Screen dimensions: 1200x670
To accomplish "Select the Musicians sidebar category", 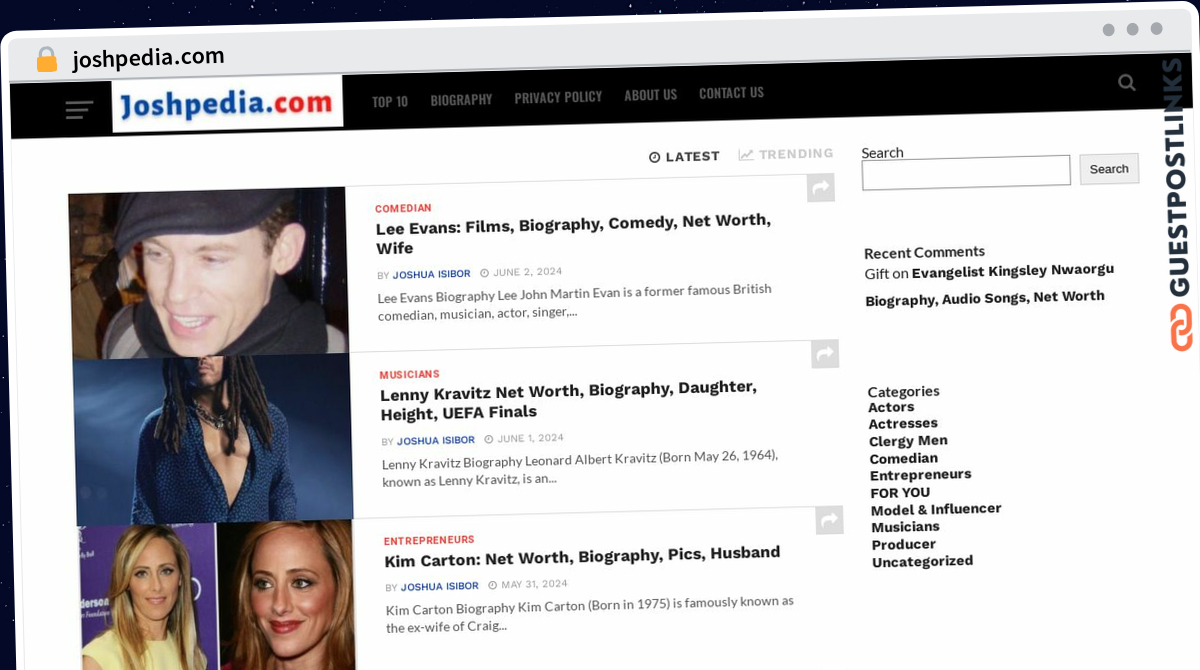I will [x=905, y=527].
